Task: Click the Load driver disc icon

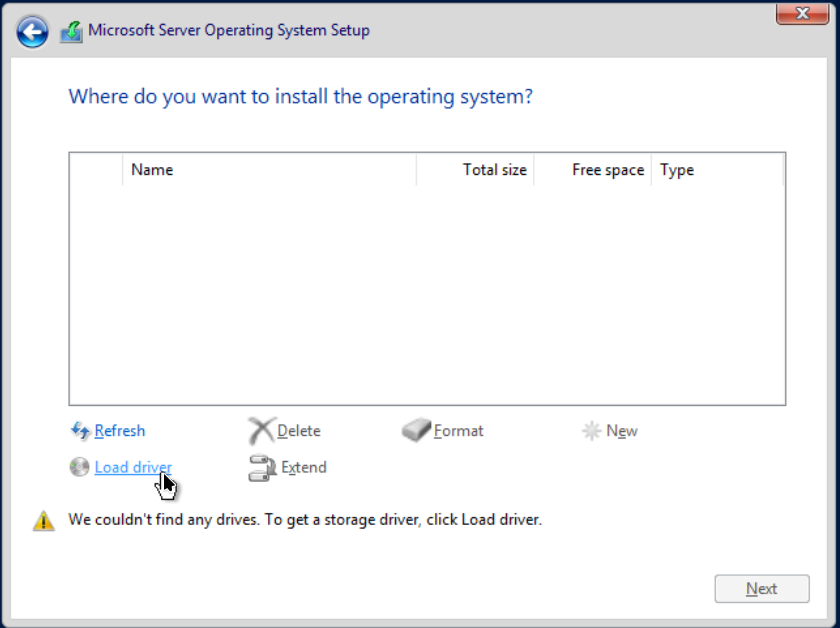Action: click(x=80, y=467)
